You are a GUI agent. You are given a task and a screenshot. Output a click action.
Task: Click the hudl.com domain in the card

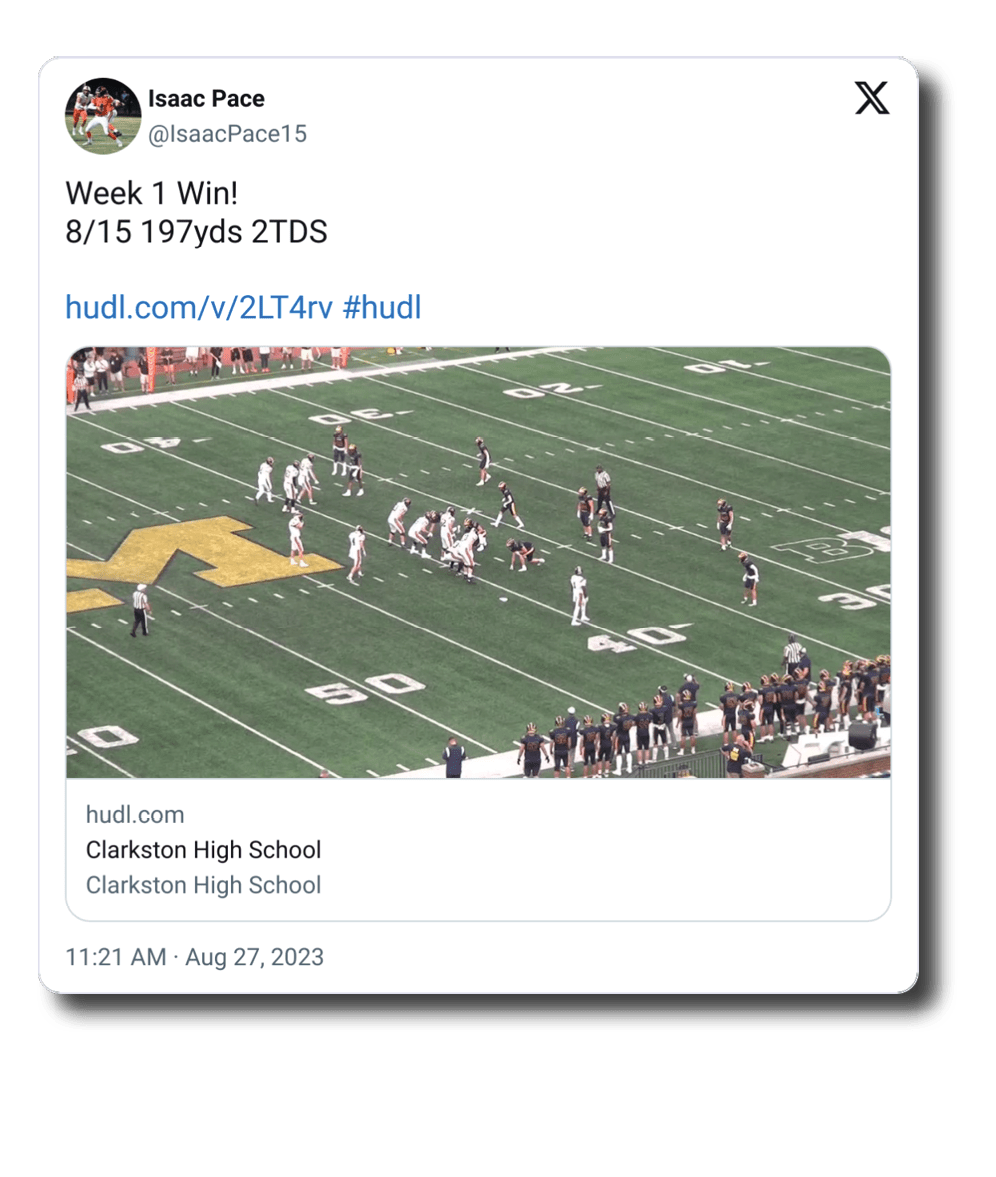tap(135, 814)
